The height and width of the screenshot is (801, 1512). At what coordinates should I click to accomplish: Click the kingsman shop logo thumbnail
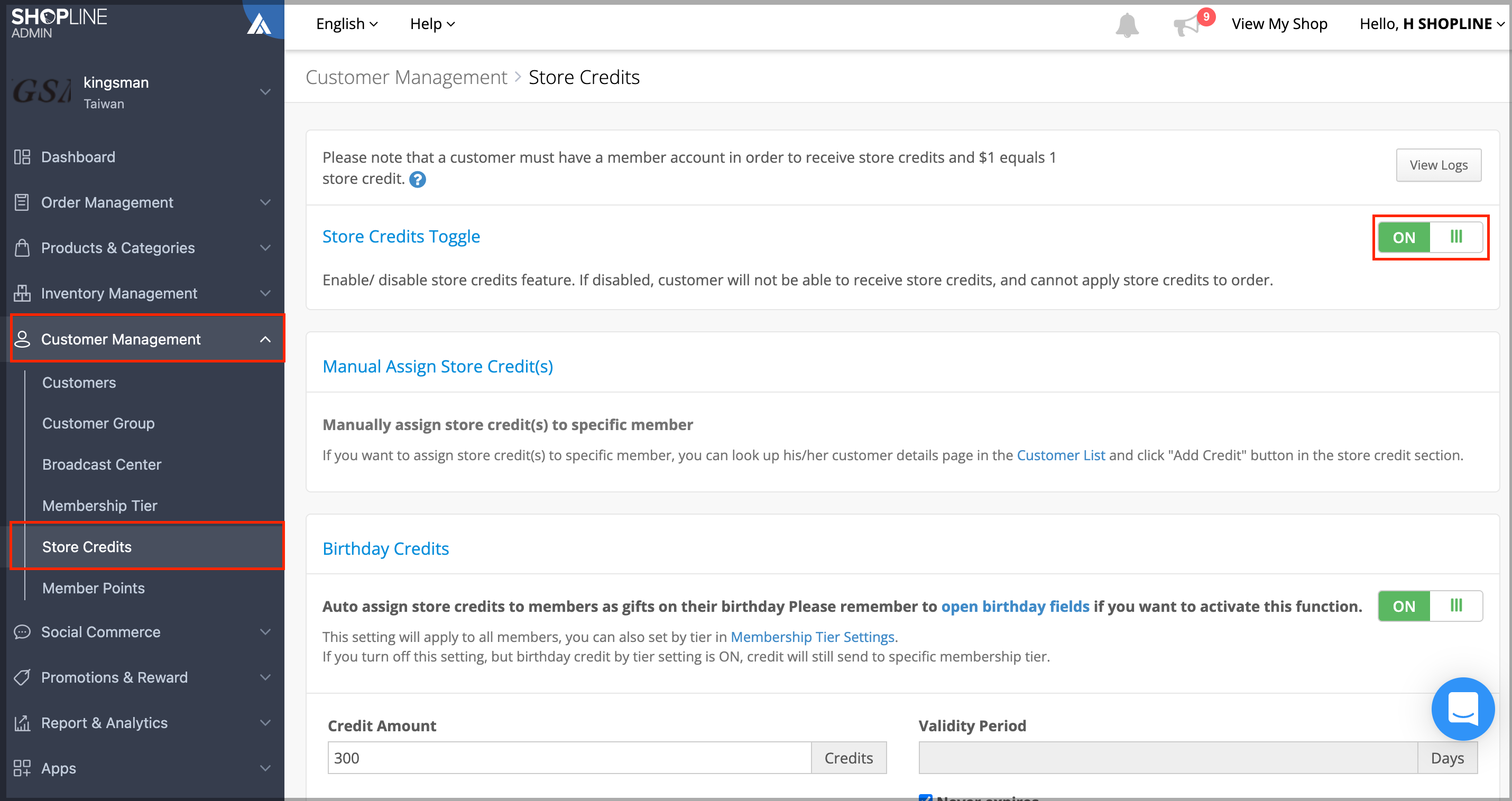pos(42,92)
